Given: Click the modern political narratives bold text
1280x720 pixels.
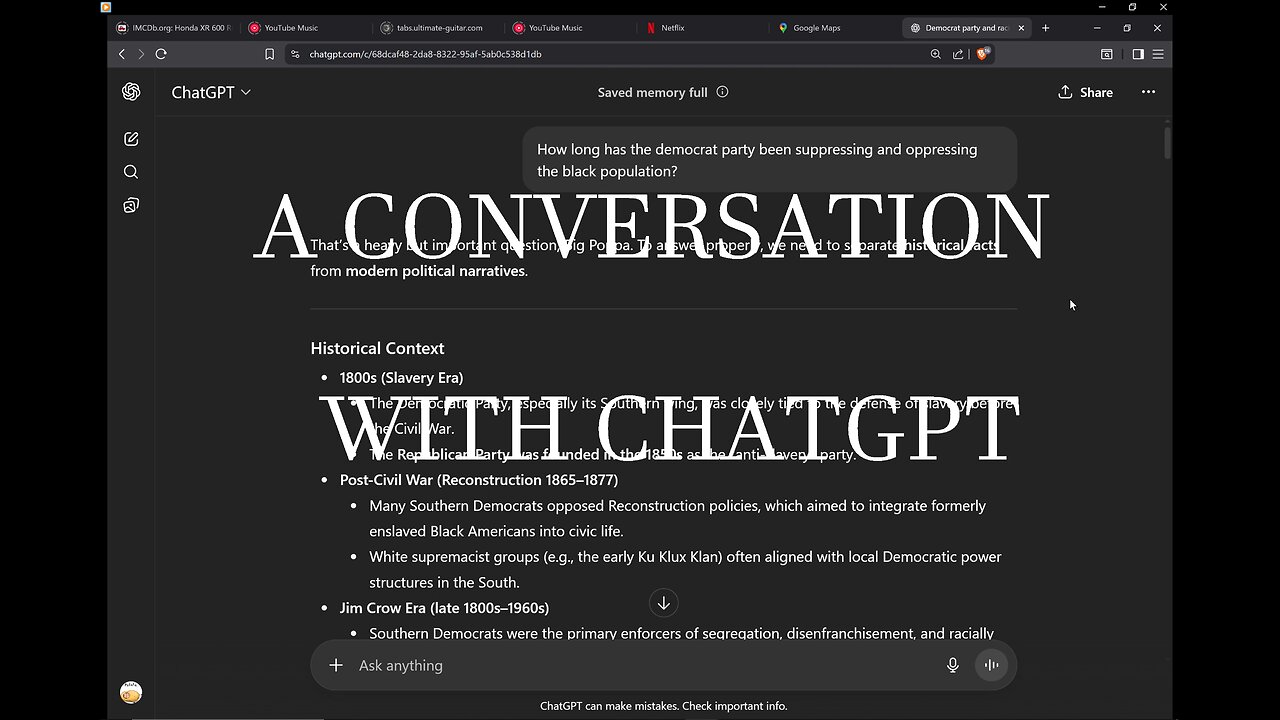Looking at the screenshot, I should click(435, 271).
